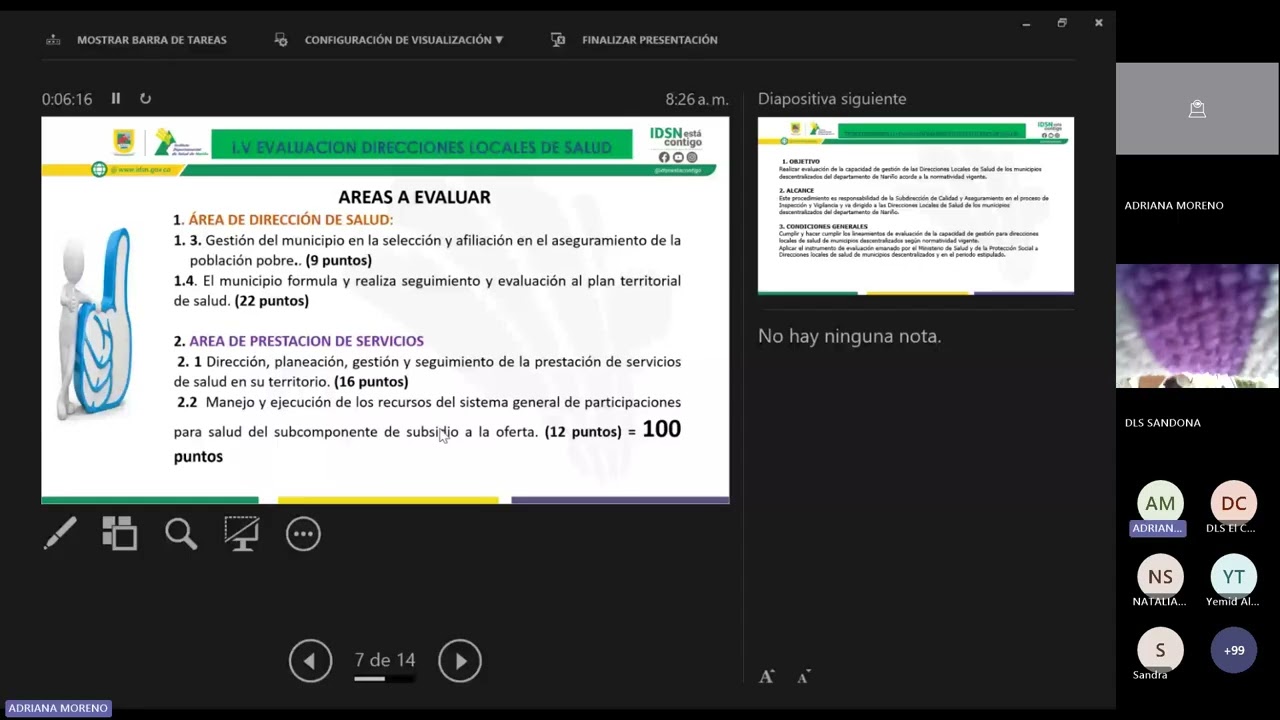Image resolution: width=1280 pixels, height=720 pixels.
Task: Advance to the next slide
Action: (460, 660)
